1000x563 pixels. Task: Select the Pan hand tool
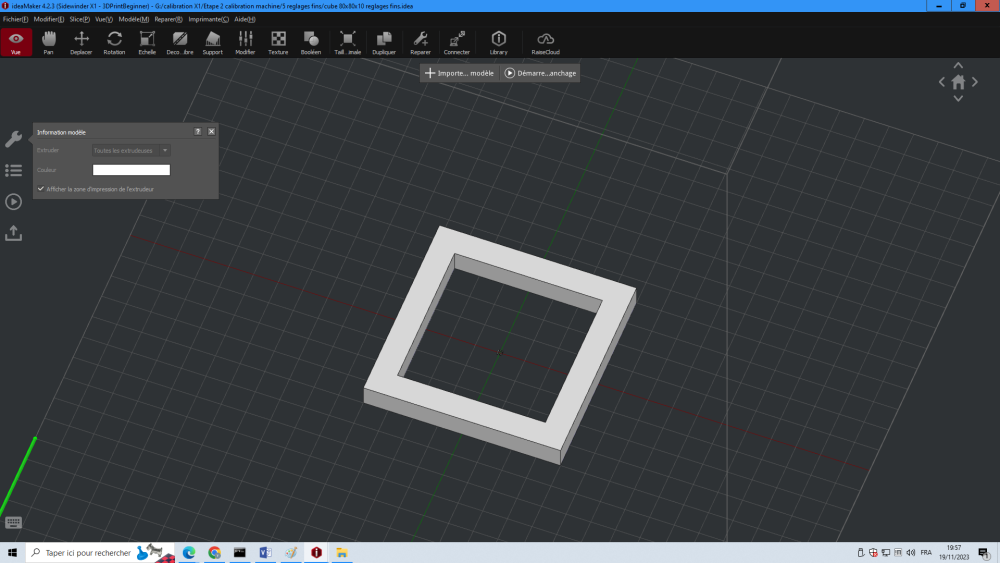pos(48,43)
